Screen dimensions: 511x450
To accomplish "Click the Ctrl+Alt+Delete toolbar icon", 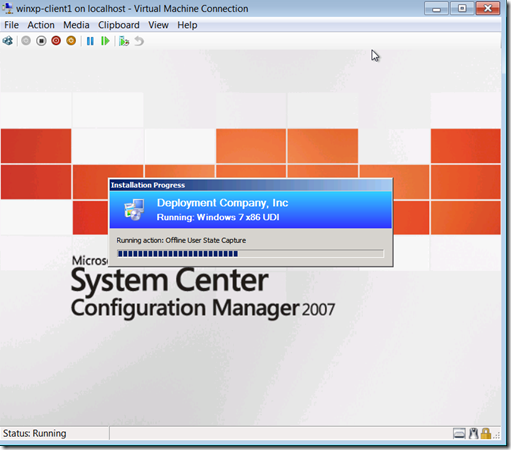I will click(8, 41).
